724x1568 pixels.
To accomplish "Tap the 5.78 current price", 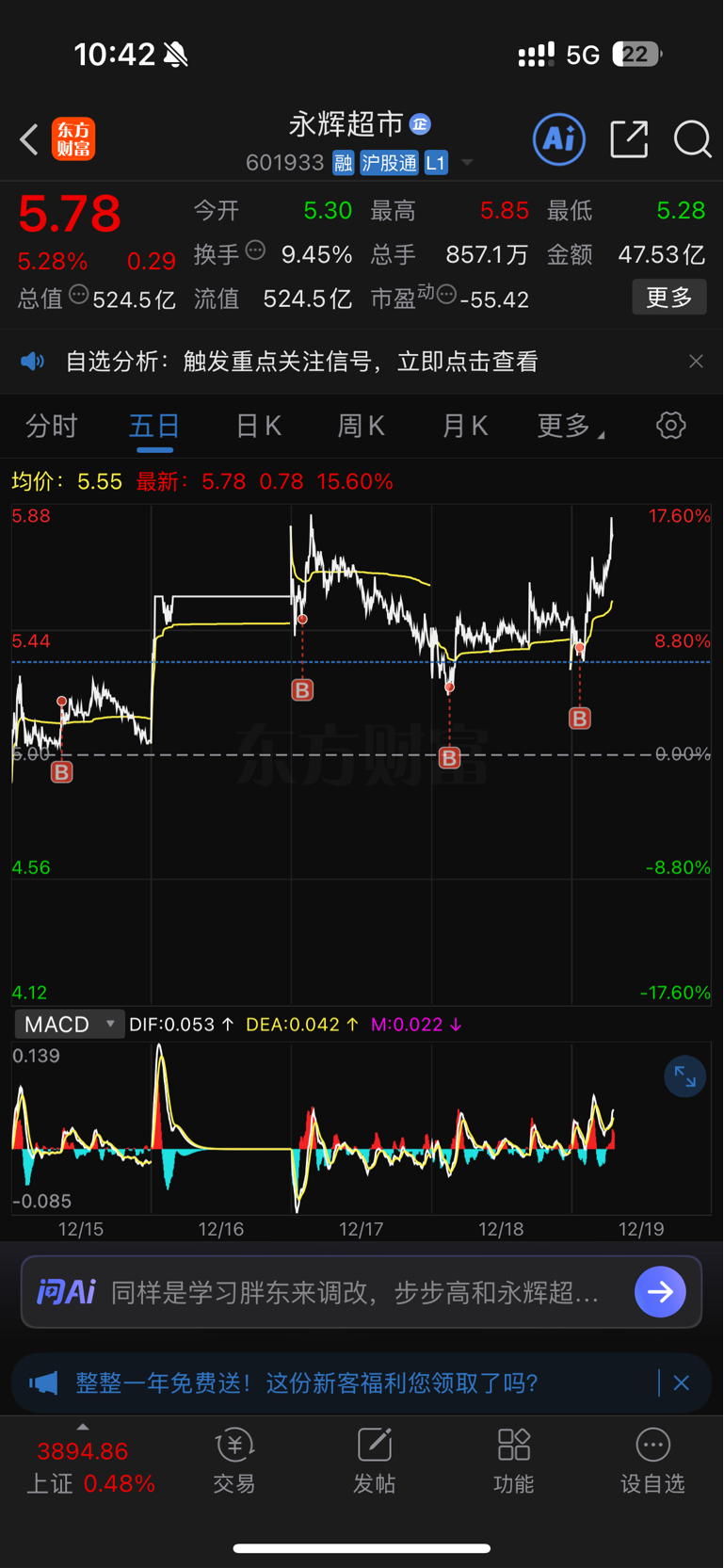I will tap(70, 214).
